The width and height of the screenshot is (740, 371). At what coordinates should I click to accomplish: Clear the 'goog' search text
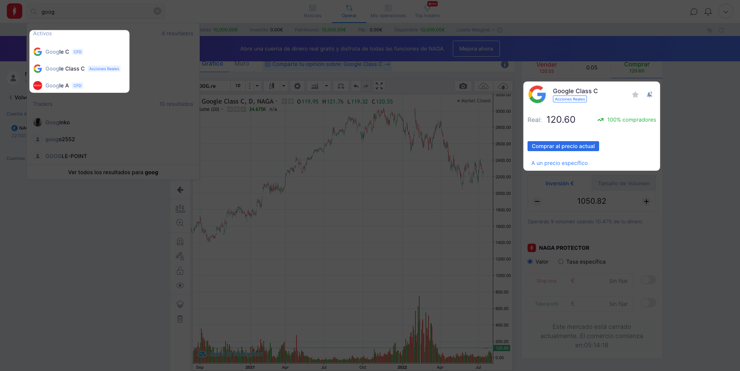pos(157,11)
